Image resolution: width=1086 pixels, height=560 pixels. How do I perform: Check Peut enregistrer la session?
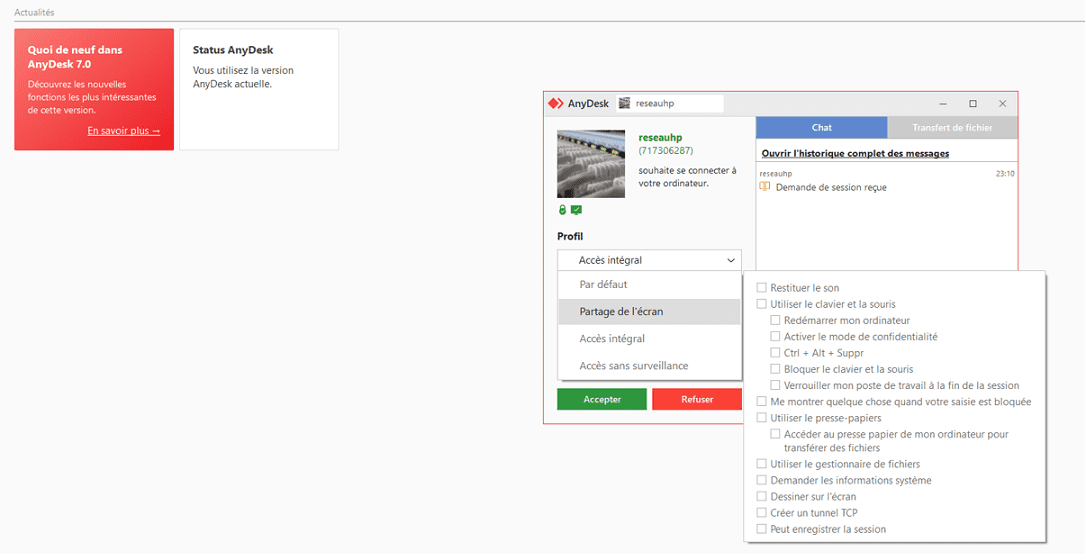(762, 529)
